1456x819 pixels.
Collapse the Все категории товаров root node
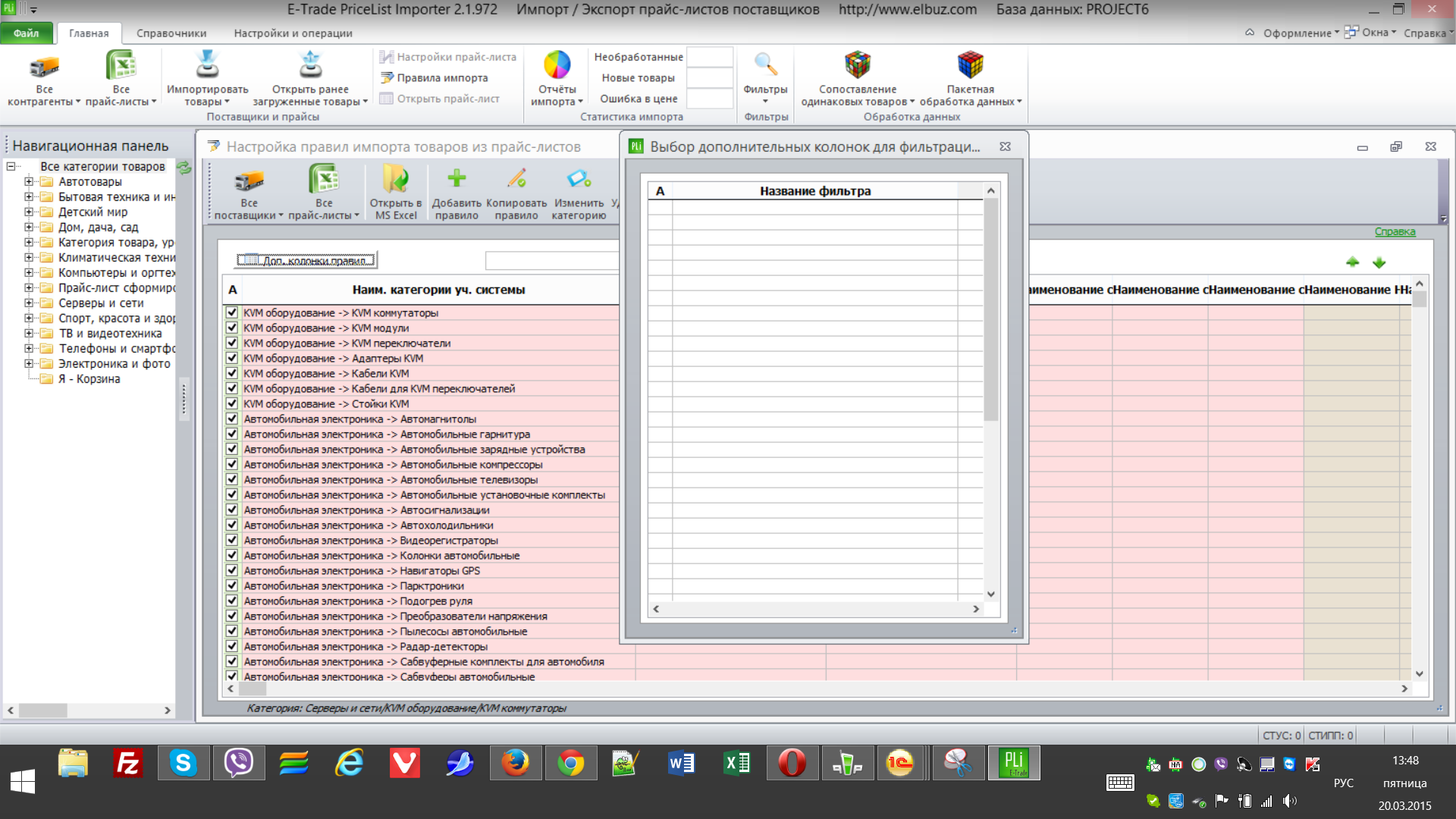coord(11,166)
